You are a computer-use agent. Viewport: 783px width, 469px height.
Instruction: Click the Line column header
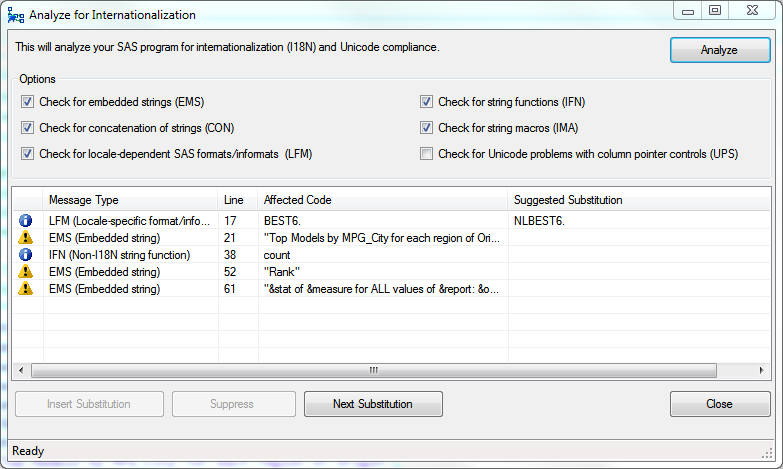tap(237, 200)
